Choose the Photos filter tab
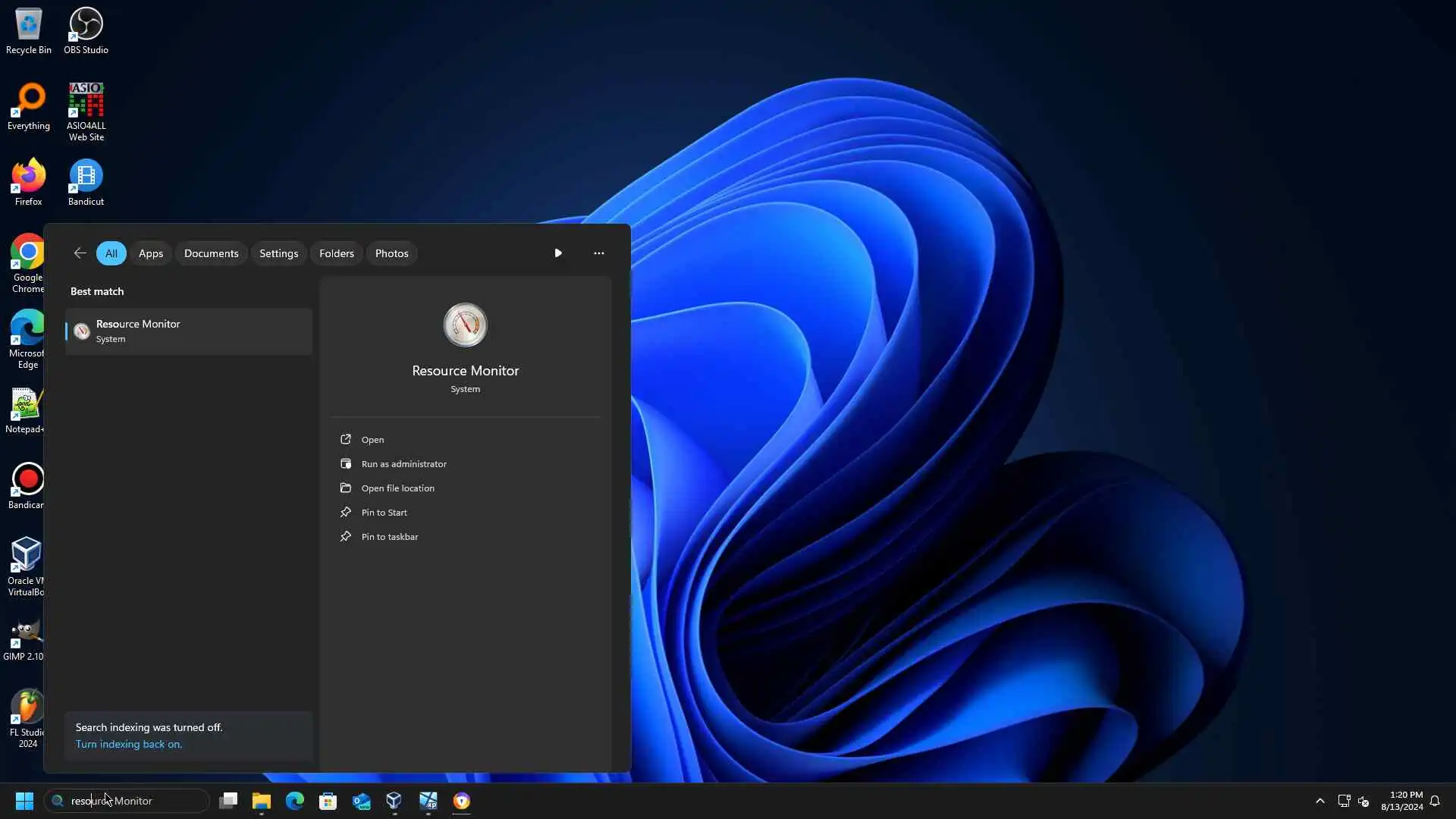Viewport: 1456px width, 819px height. coord(391,253)
